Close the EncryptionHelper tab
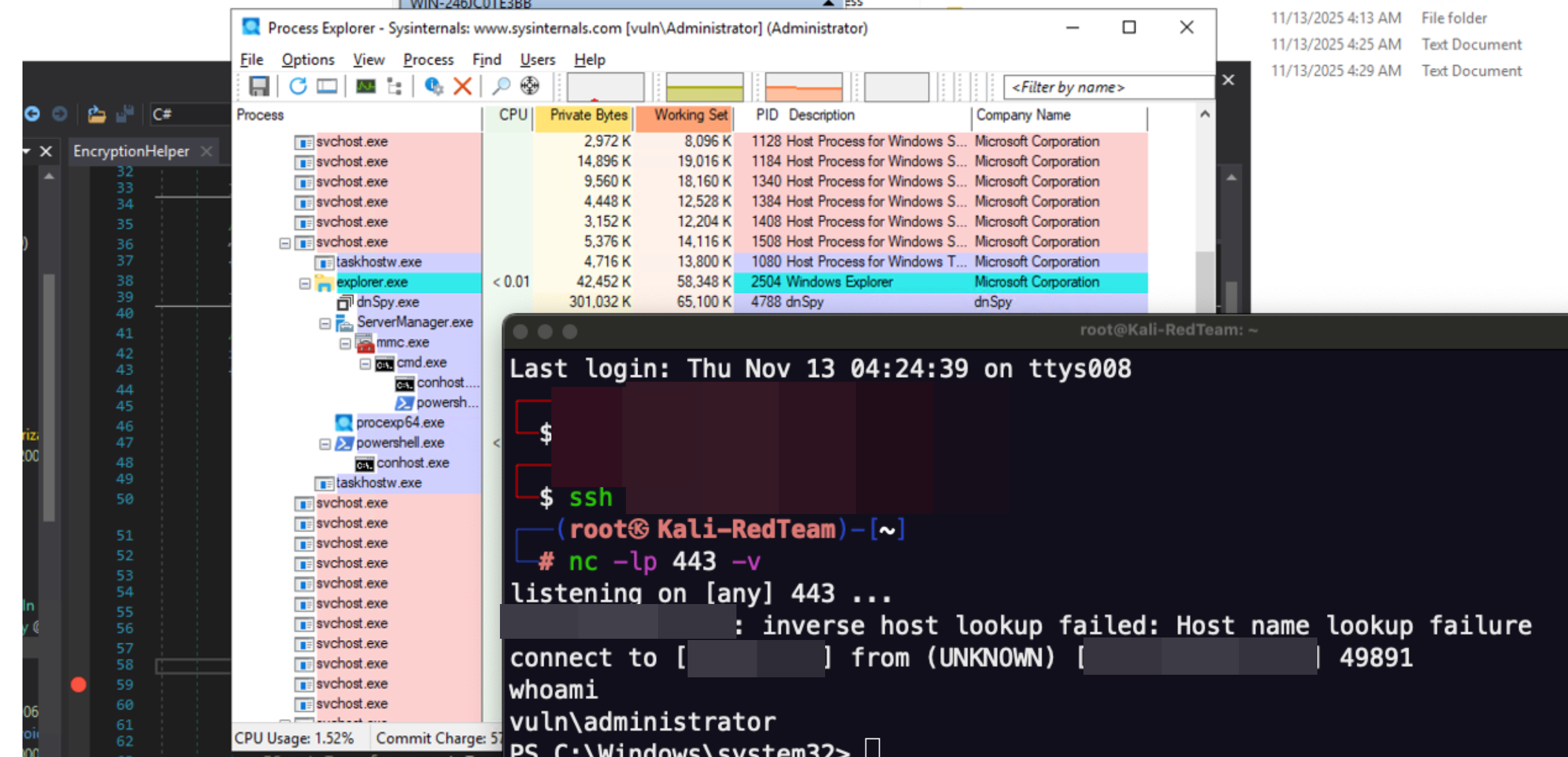Viewport: 1568px width, 757px height. tap(206, 152)
